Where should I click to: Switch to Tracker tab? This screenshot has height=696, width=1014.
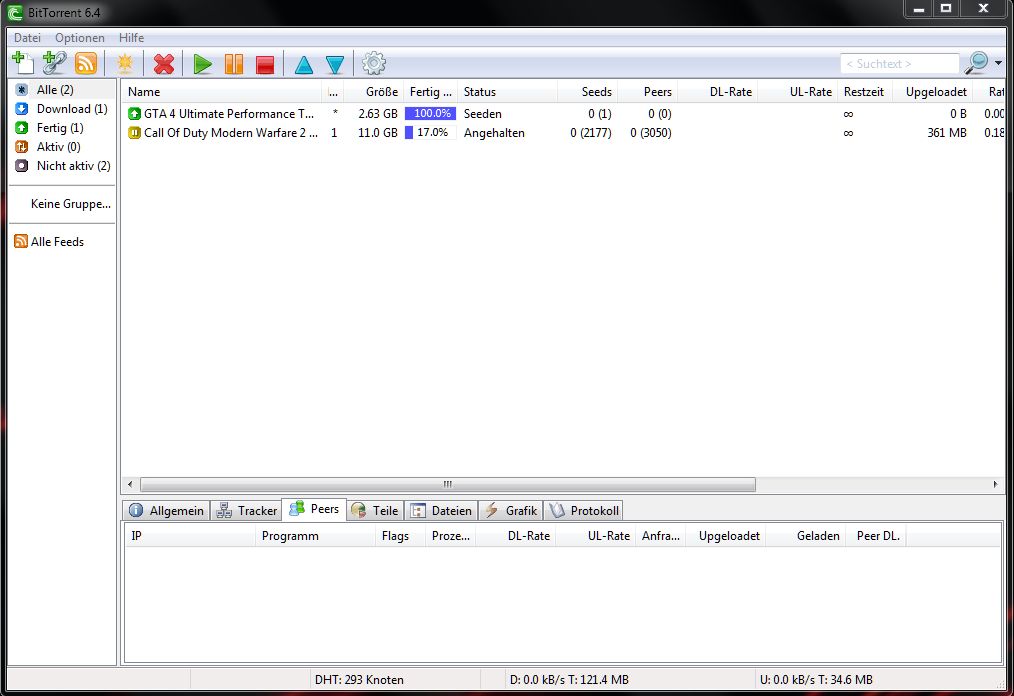coord(246,510)
